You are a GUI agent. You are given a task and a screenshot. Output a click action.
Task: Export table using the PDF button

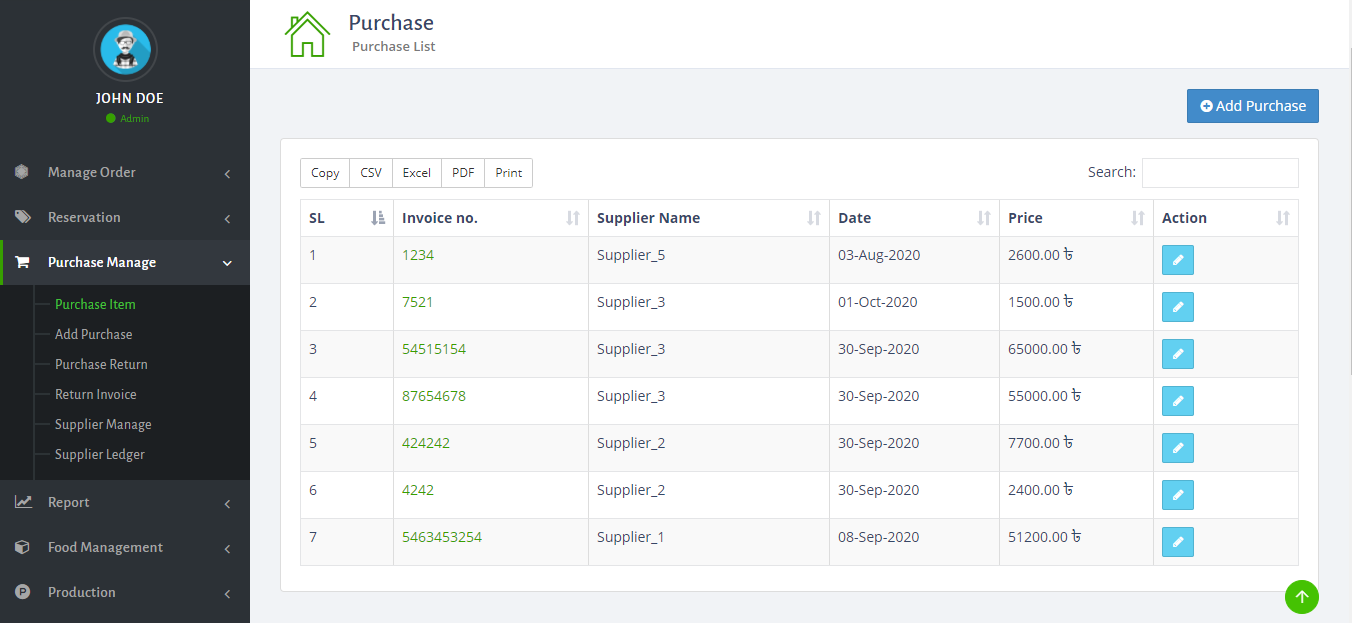click(463, 173)
